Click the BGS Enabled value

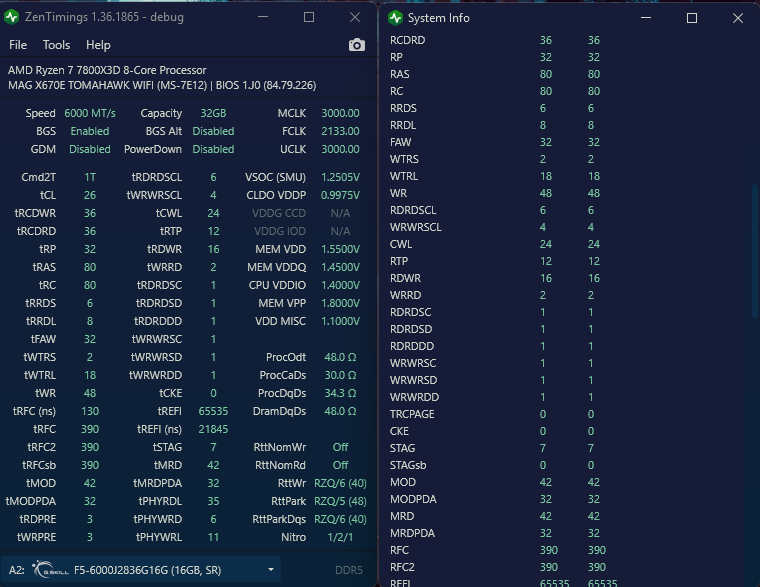click(x=90, y=131)
